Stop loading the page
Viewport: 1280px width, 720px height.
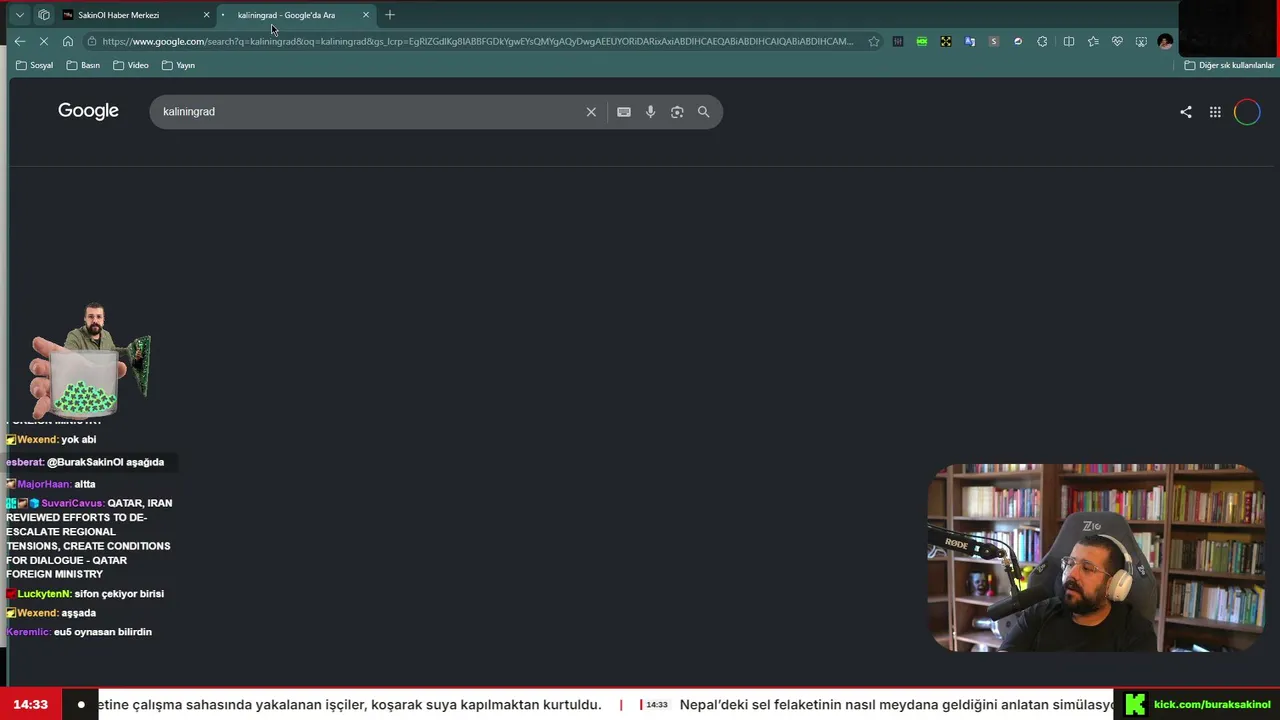44,41
